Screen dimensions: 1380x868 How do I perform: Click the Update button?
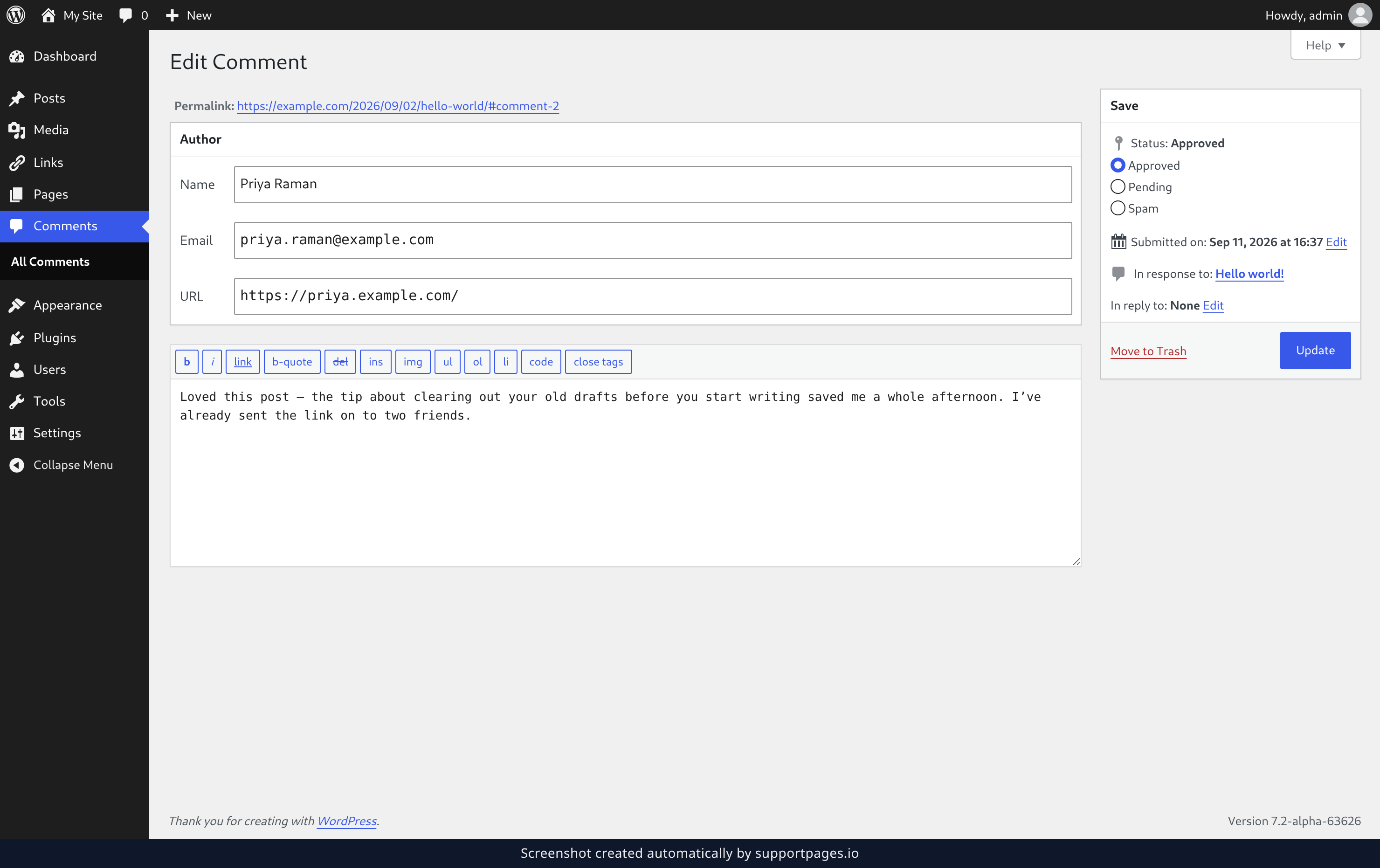coord(1315,350)
